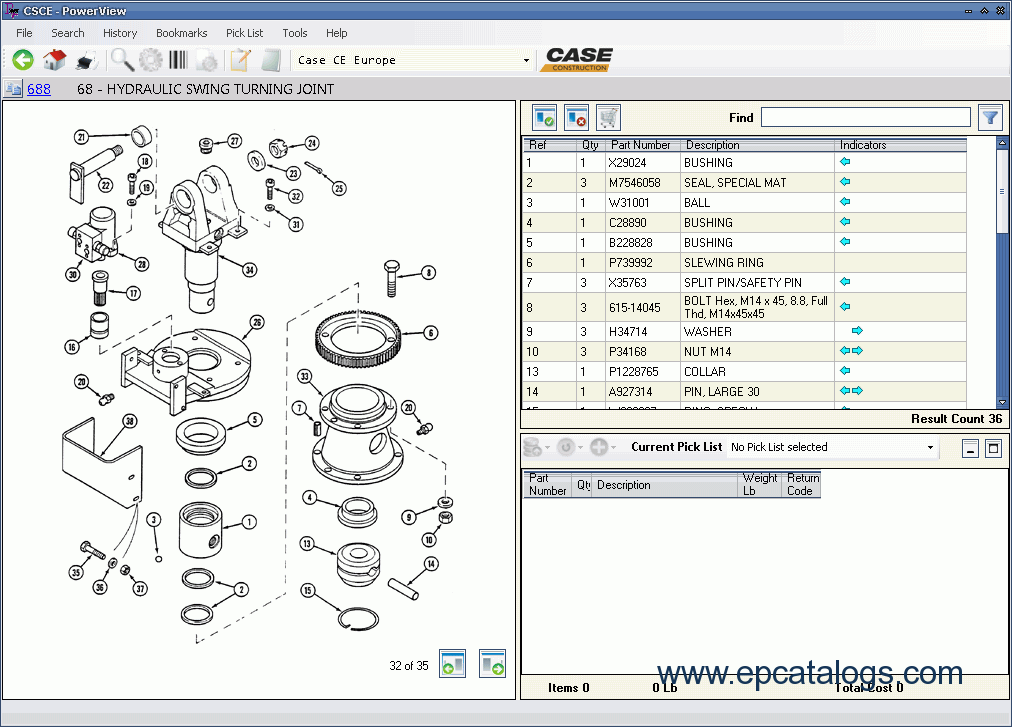Apply the filter funnel icon
Viewport: 1012px width, 727px height.
click(x=990, y=117)
